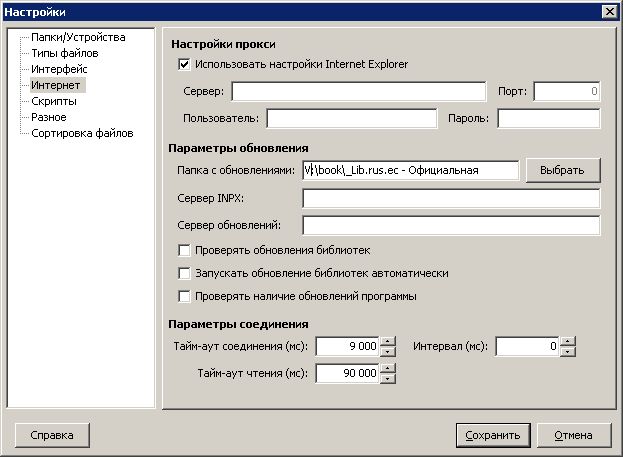The image size is (623, 457).
Task: Open help with Справка button
Action: click(51, 435)
